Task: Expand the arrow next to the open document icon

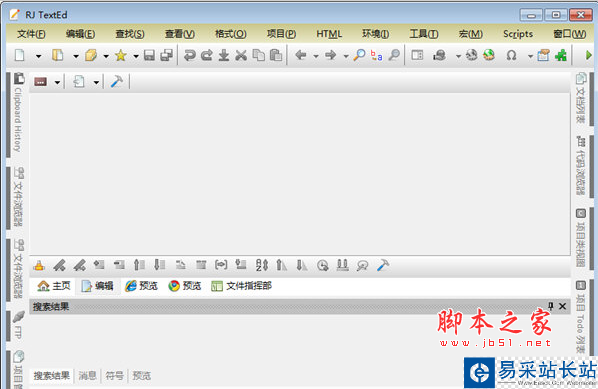Action: (x=76, y=56)
